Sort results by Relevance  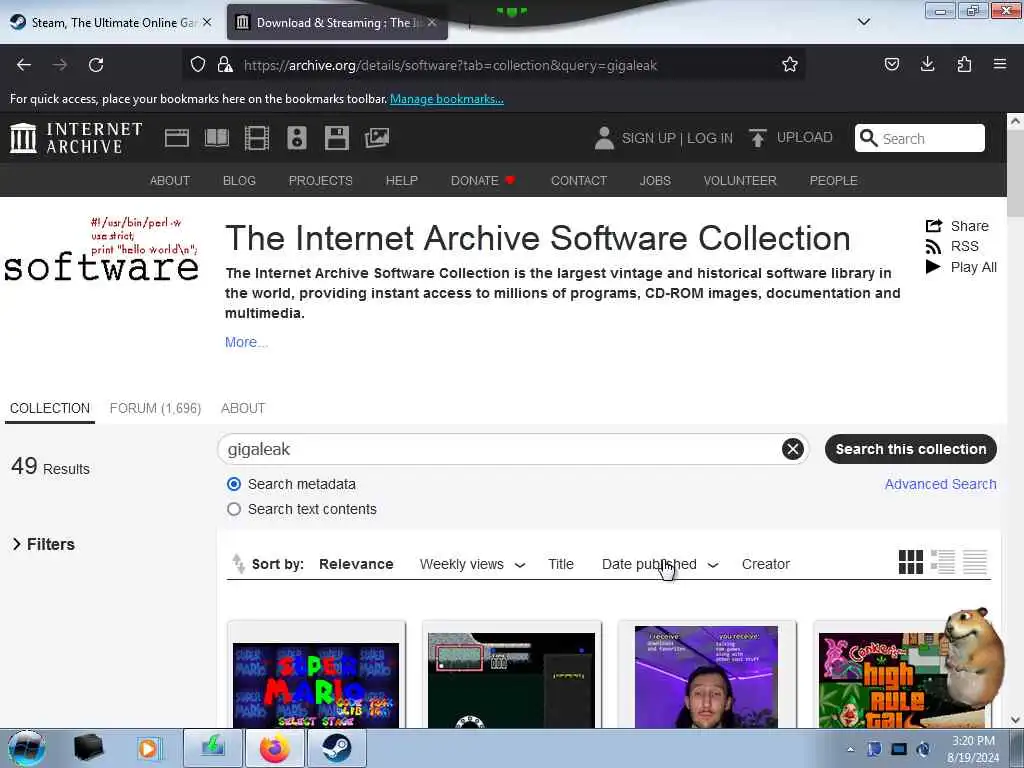tap(356, 564)
